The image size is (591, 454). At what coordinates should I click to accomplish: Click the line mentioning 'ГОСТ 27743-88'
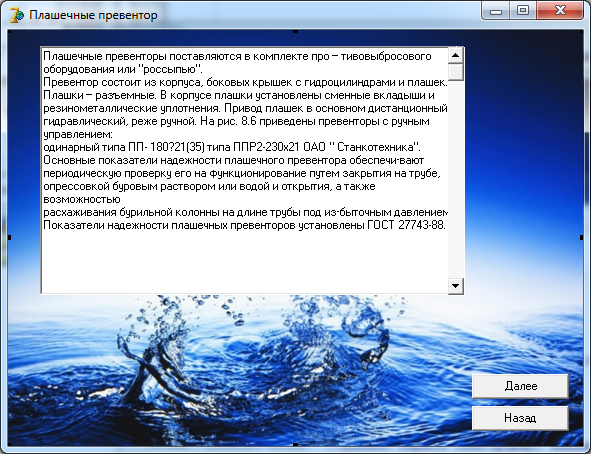[245, 225]
